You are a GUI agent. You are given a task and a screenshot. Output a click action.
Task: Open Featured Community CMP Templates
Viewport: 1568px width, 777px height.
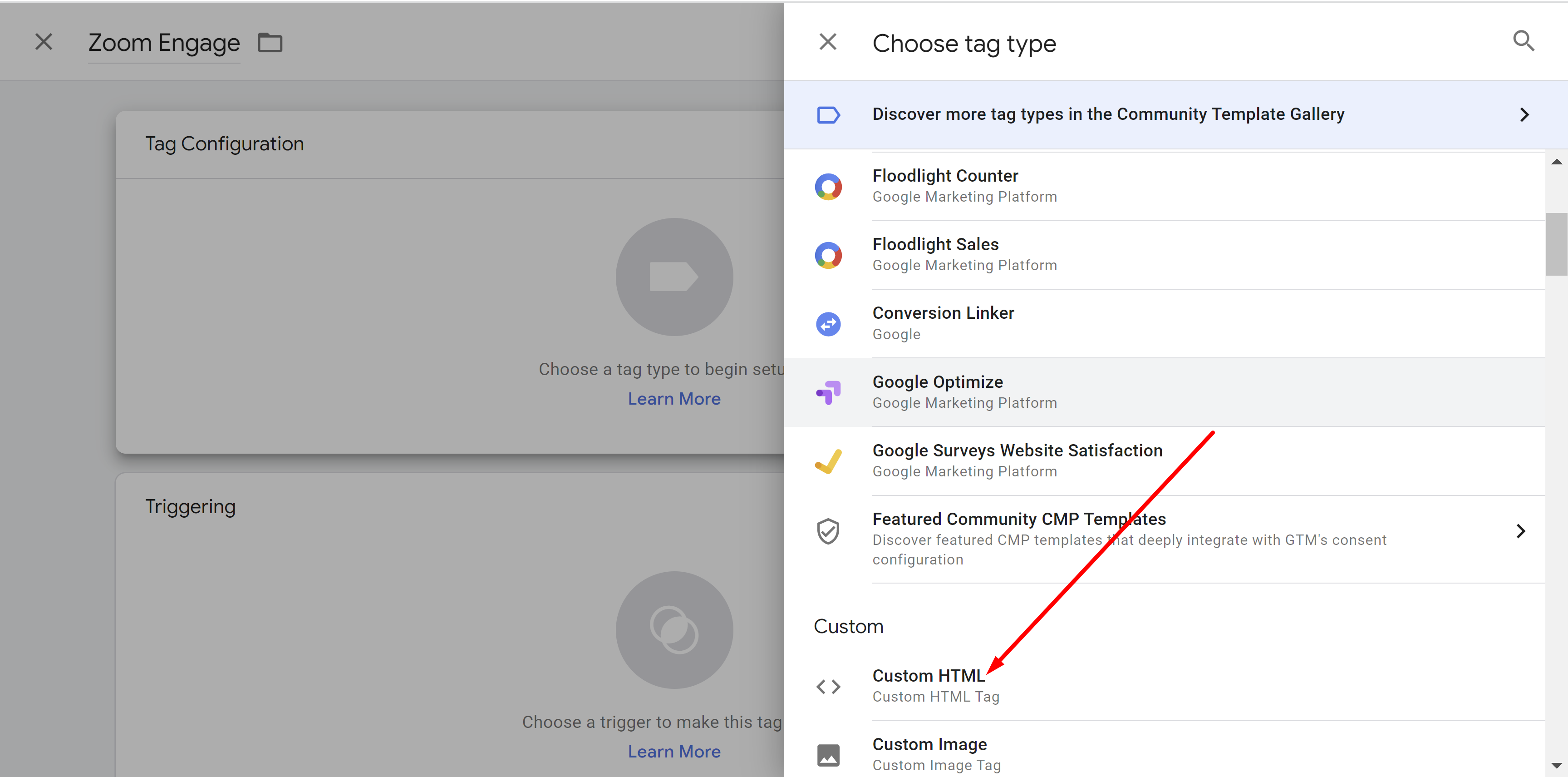coord(1165,539)
